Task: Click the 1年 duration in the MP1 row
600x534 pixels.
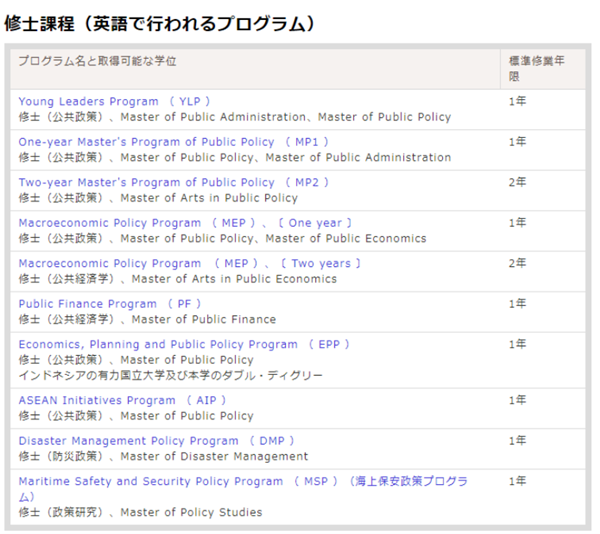Action: [x=517, y=142]
